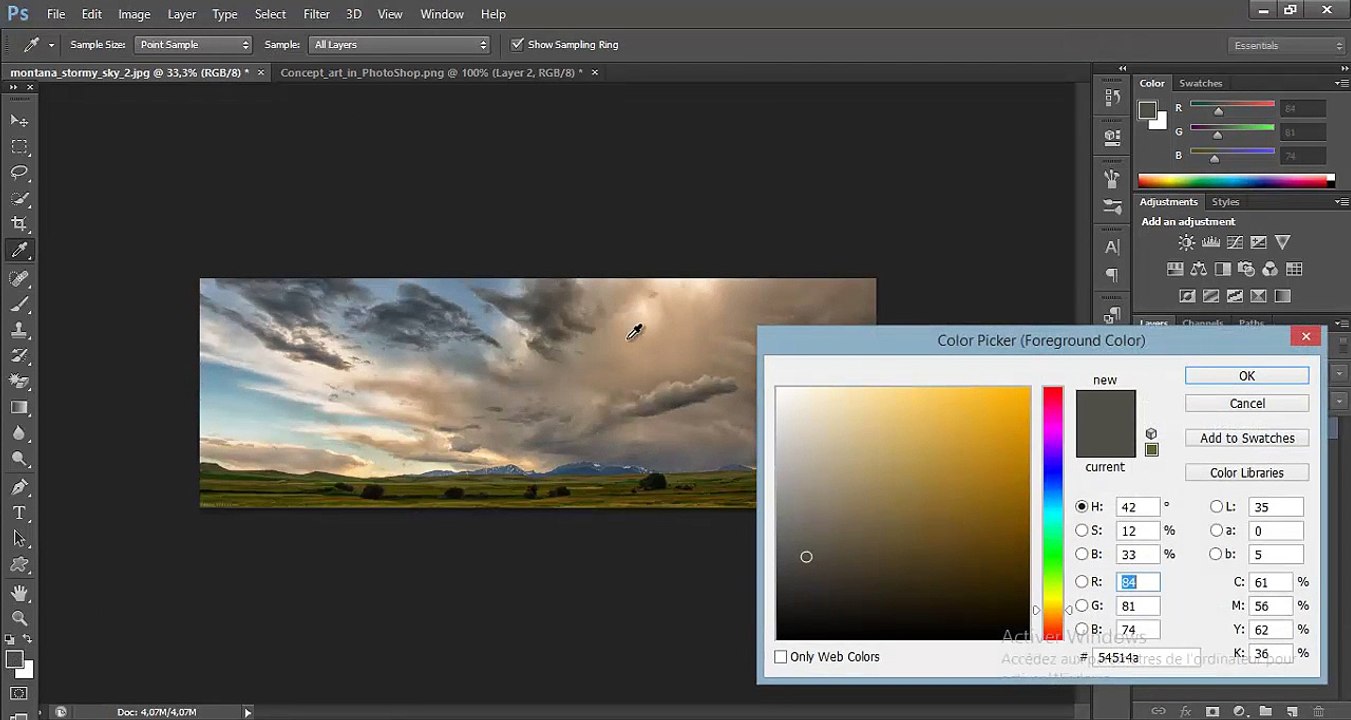Select the Horizontal Type tool
This screenshot has width=1351, height=720.
pos(19,513)
